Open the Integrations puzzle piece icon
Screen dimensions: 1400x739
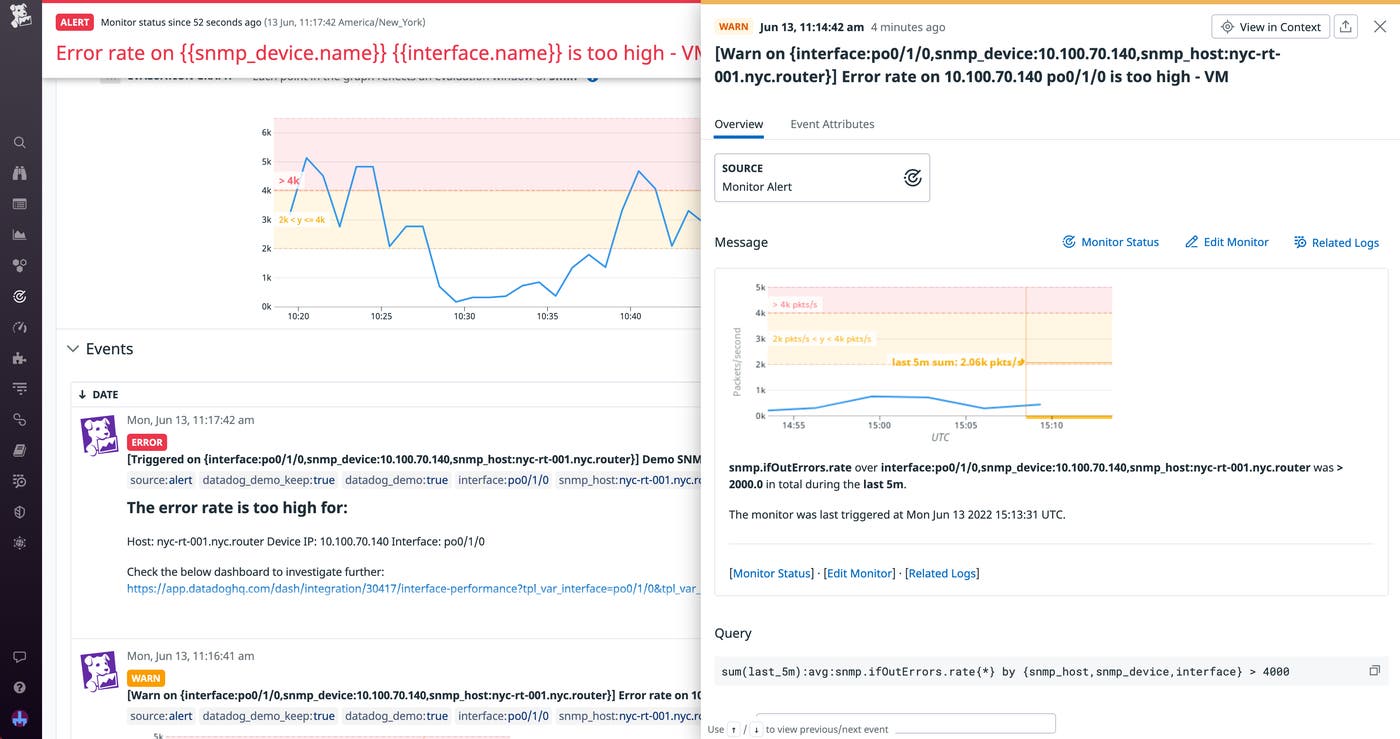pos(19,357)
